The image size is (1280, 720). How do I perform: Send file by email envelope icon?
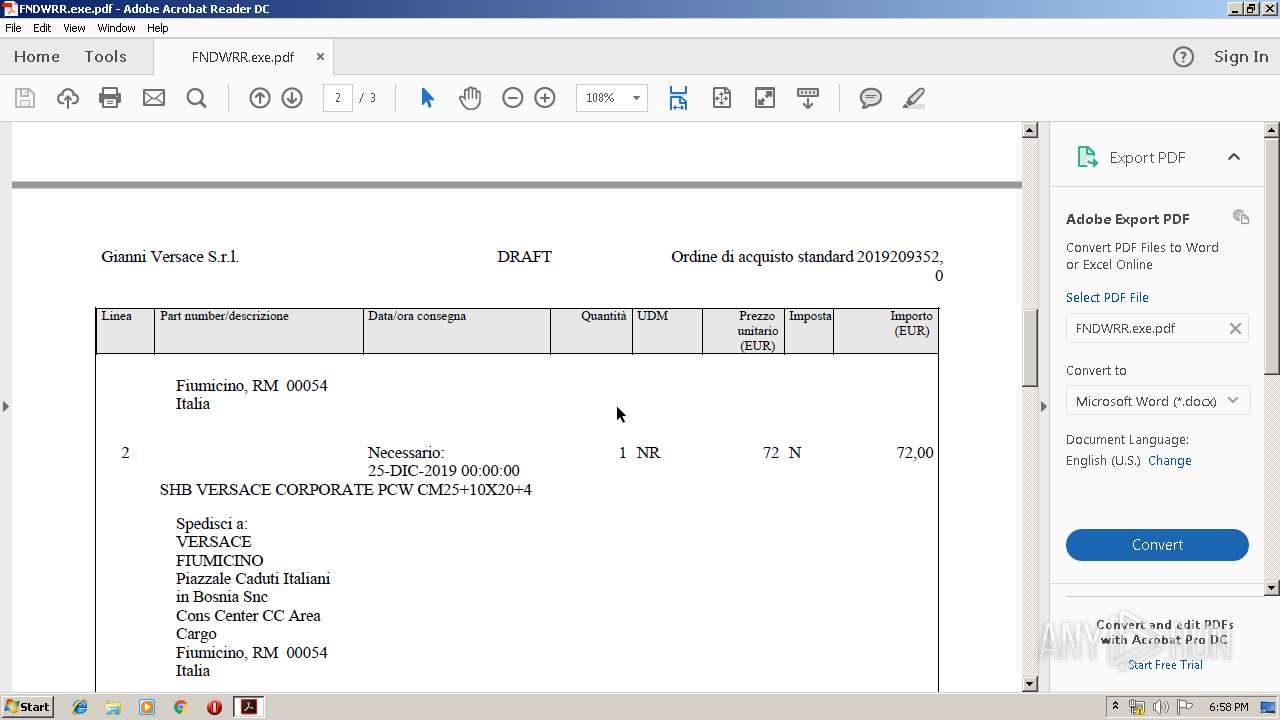[154, 98]
